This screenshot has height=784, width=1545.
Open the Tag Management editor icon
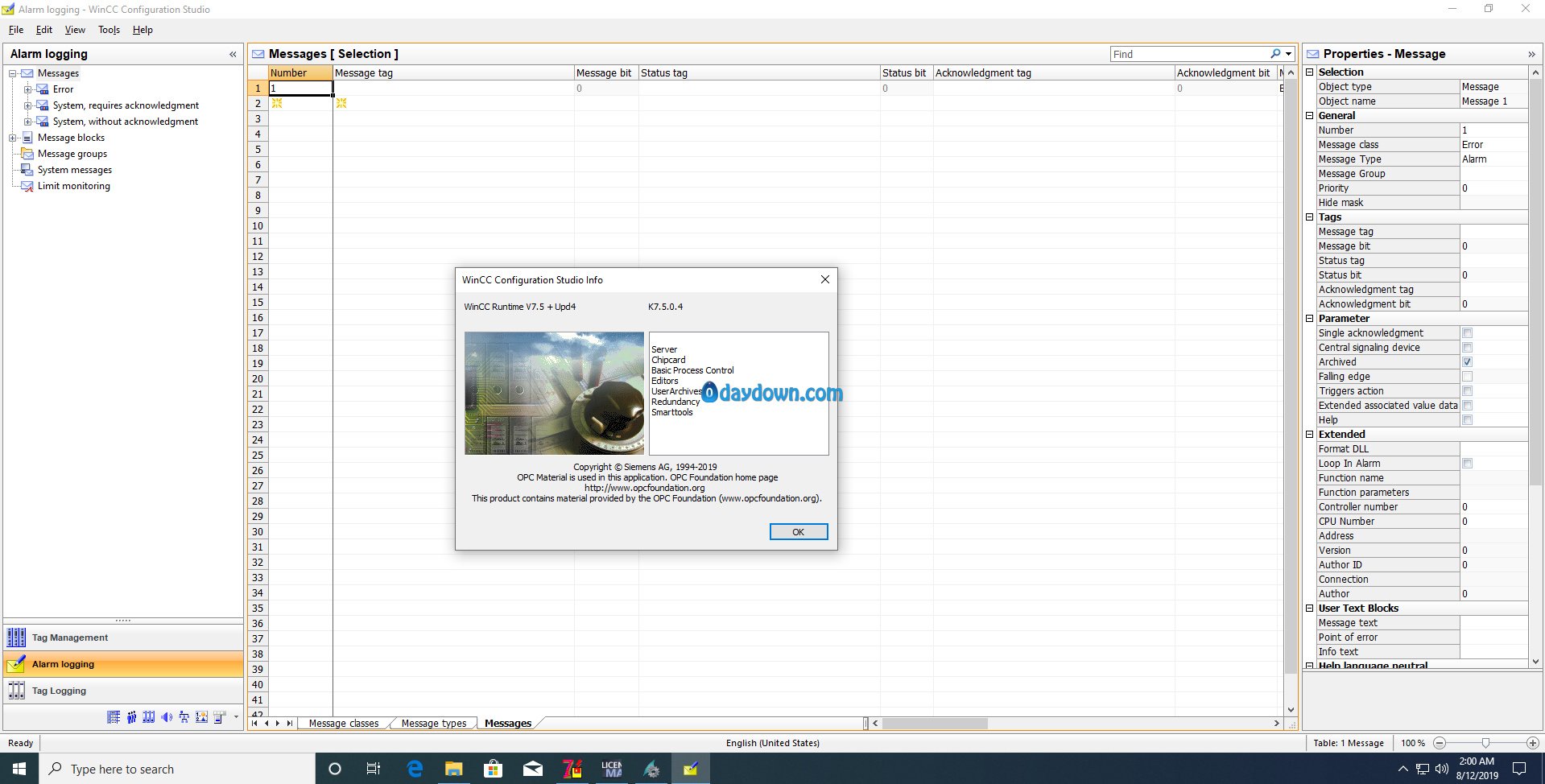[x=16, y=638]
